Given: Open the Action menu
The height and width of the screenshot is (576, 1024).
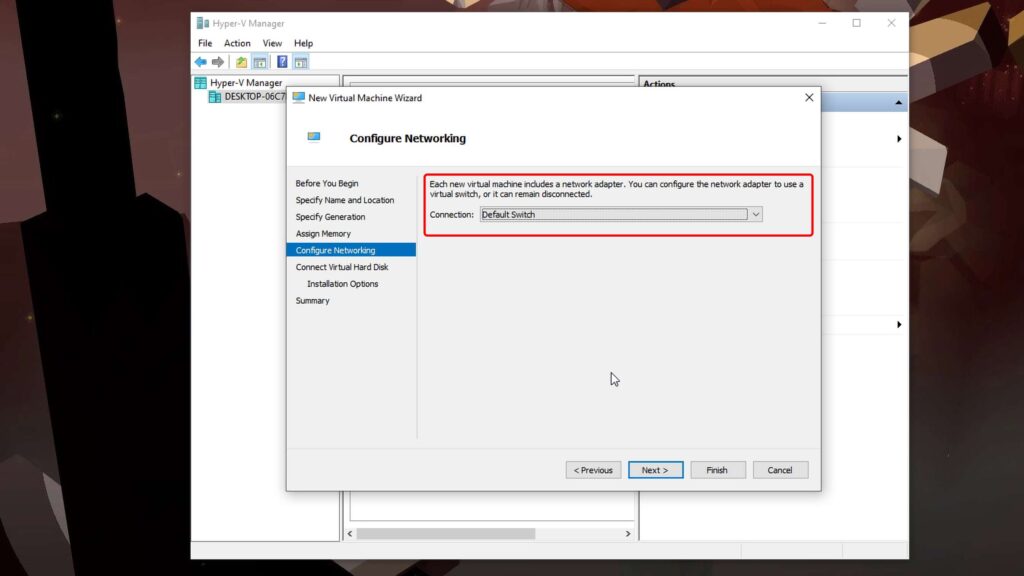Looking at the screenshot, I should [237, 43].
